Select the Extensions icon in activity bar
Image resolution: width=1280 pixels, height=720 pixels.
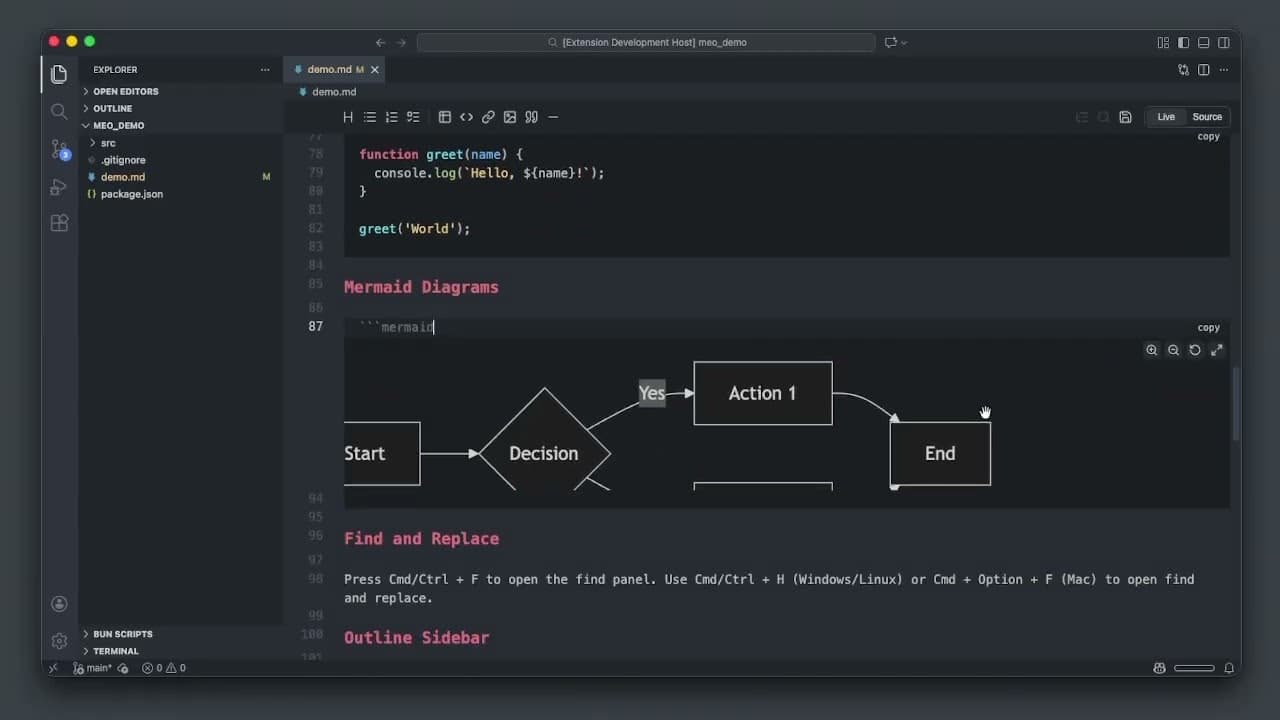click(x=59, y=223)
